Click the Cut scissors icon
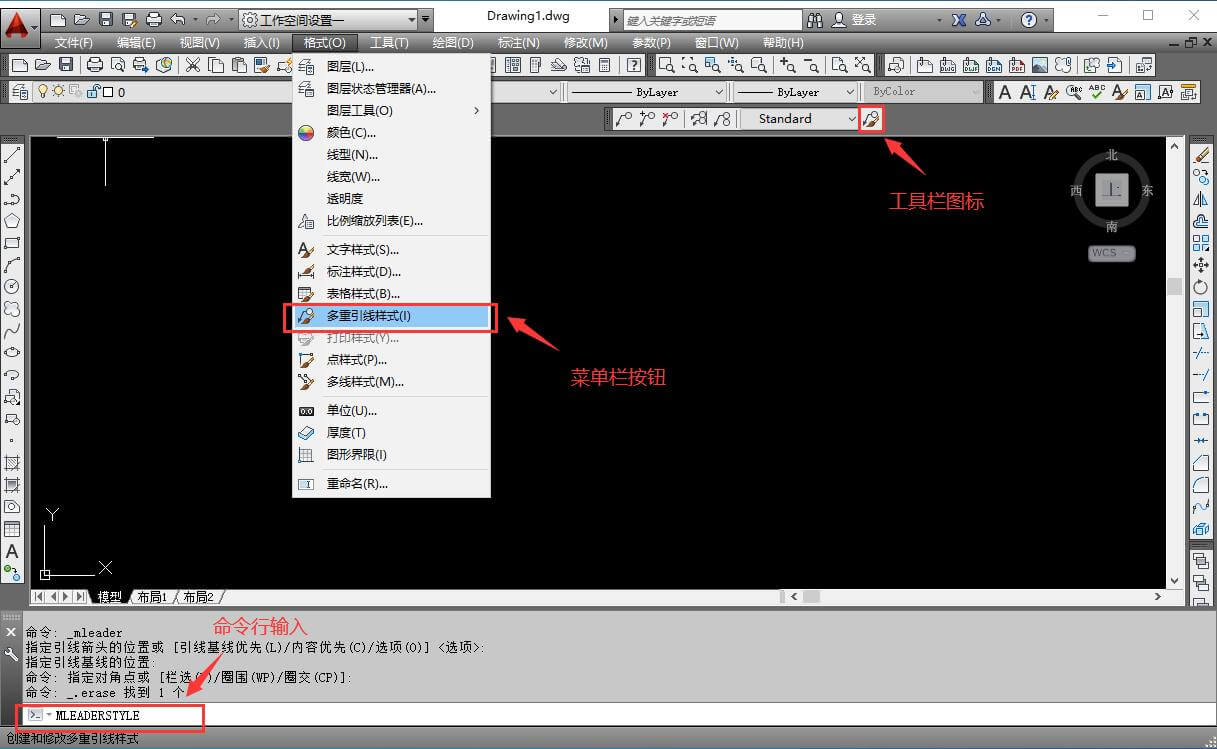The height and width of the screenshot is (749, 1217). [192, 65]
